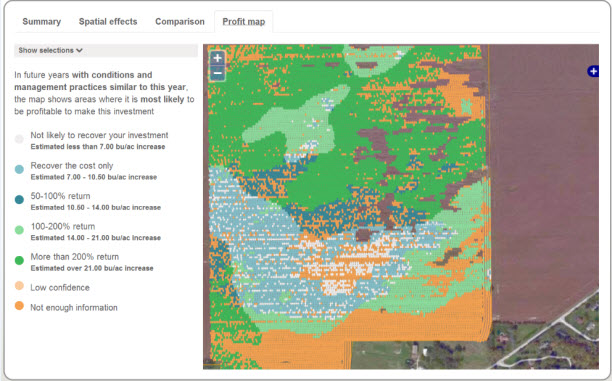Click the dark teal '50-100% return' swatch
This screenshot has width=612, height=381.
(19, 200)
